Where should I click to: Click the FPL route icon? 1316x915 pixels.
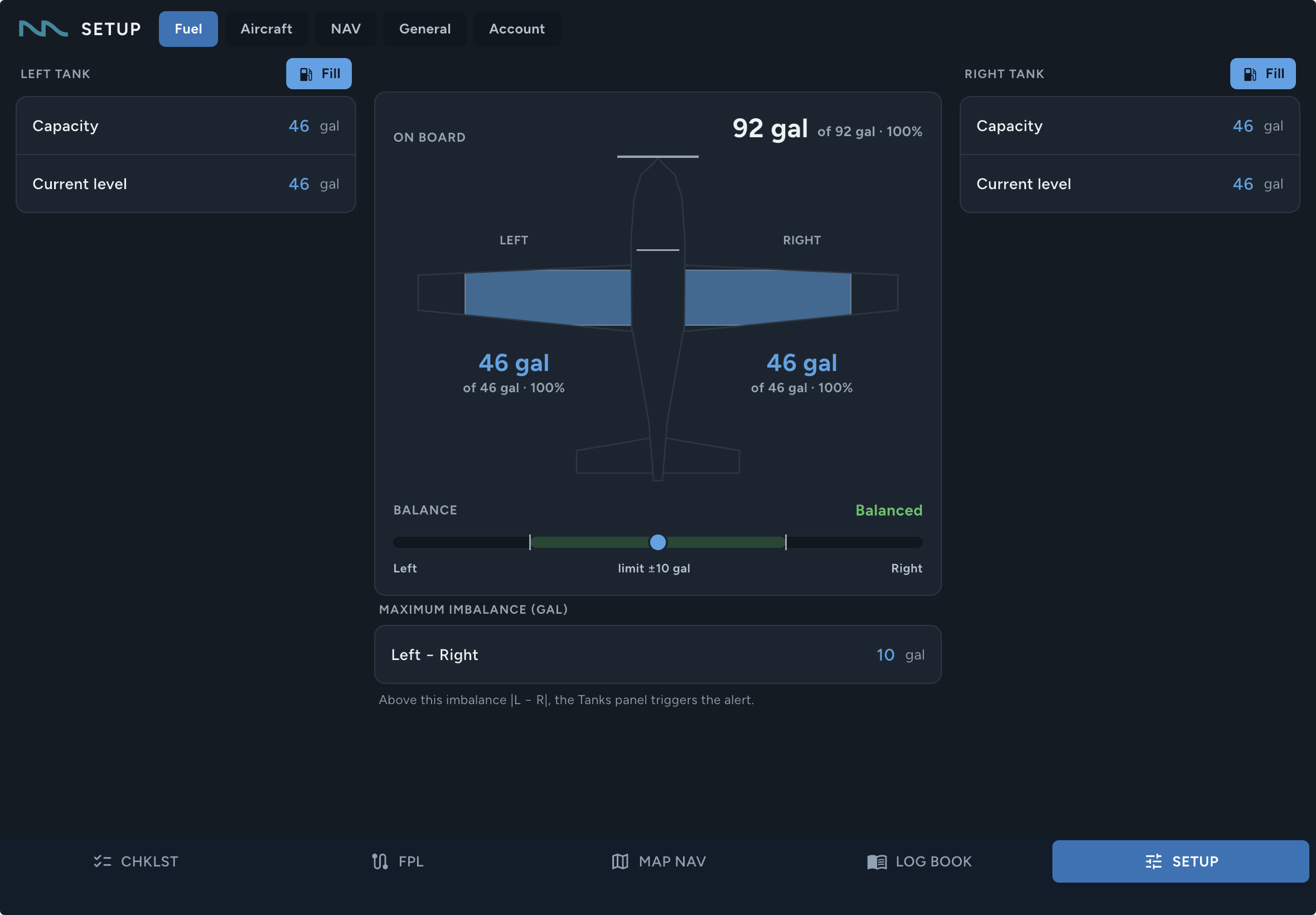(380, 861)
